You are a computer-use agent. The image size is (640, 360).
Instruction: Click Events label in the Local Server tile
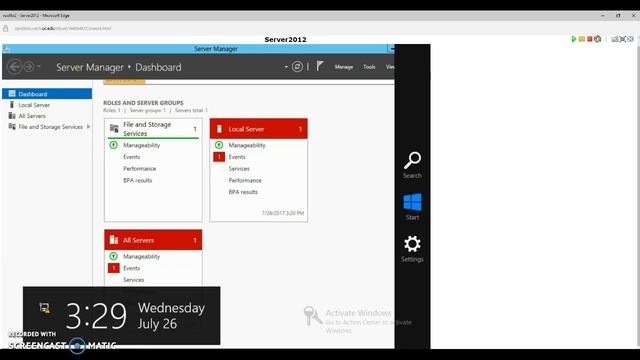point(237,157)
